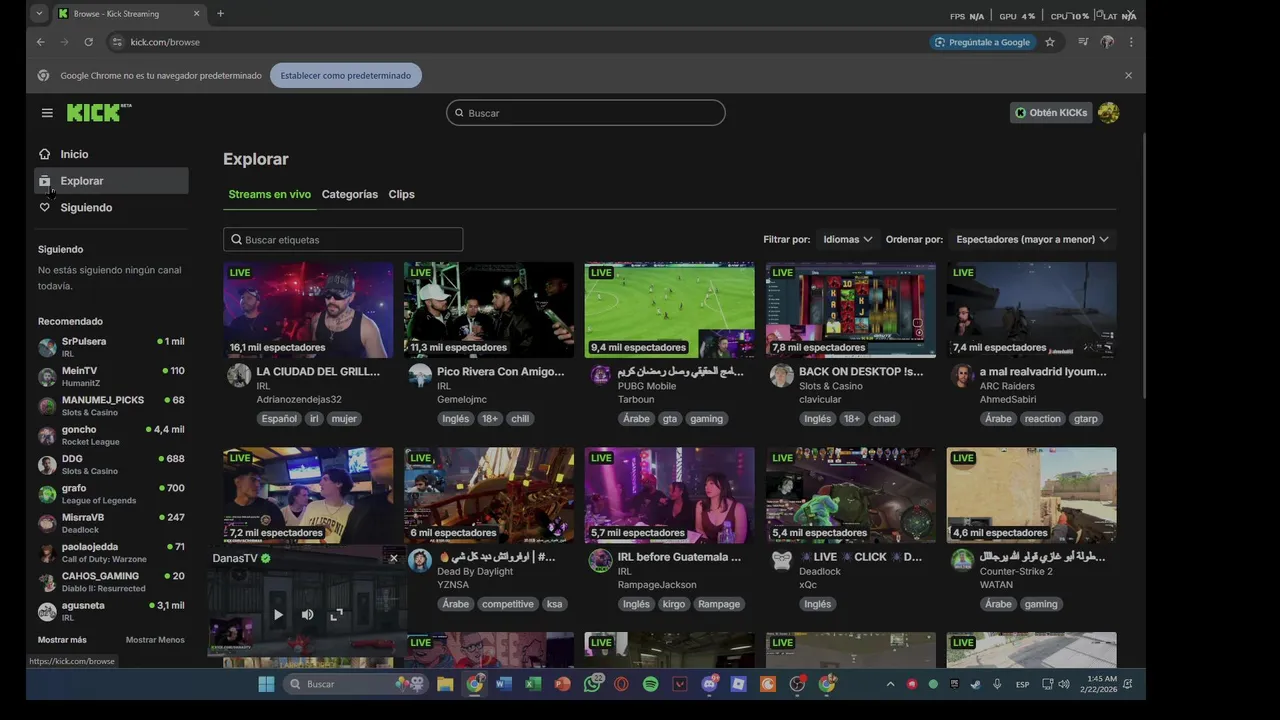
Task: Click Mostrar Menos in recommended list
Action: tap(155, 640)
